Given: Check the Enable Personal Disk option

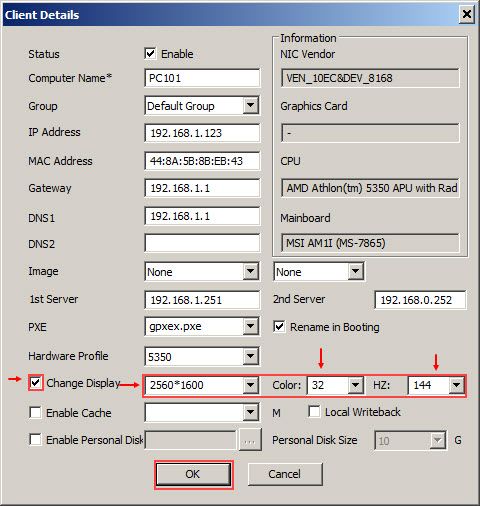Looking at the screenshot, I should click(35, 439).
